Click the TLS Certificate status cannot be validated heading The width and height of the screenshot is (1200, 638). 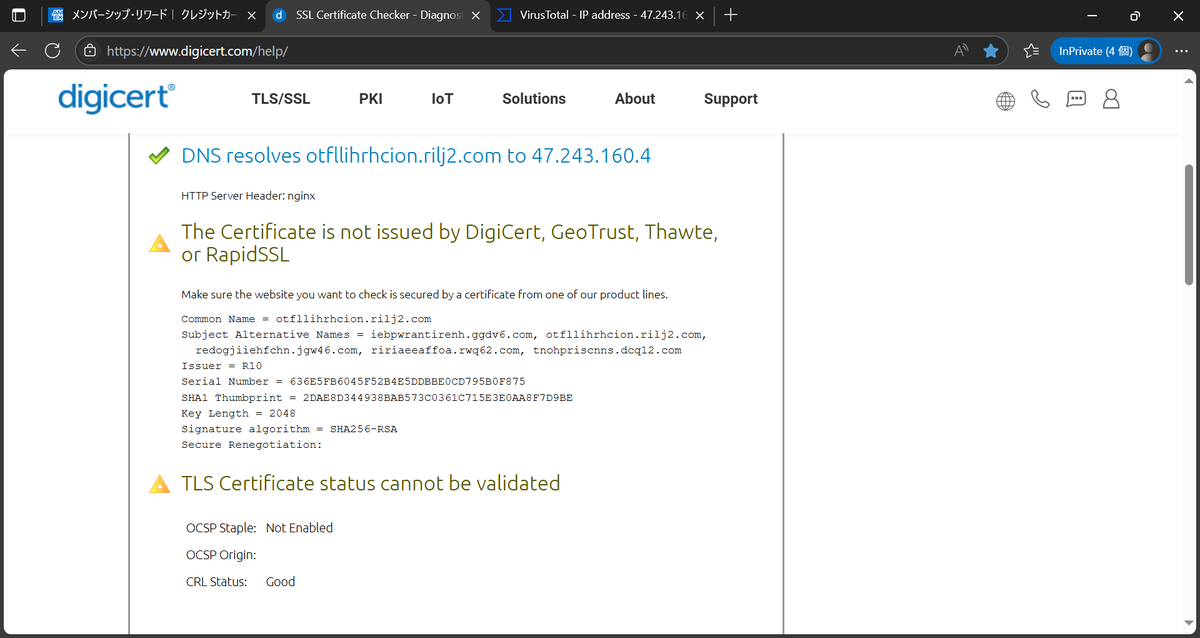click(x=370, y=484)
